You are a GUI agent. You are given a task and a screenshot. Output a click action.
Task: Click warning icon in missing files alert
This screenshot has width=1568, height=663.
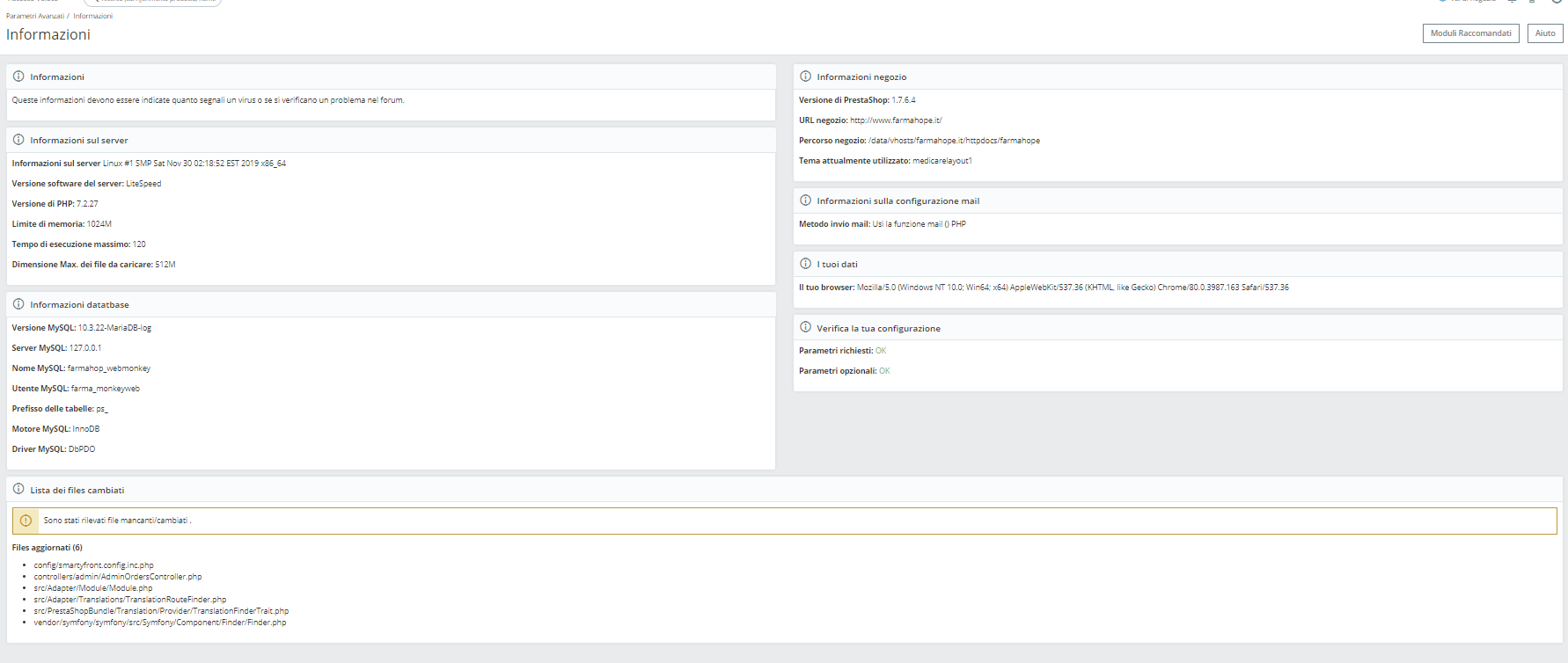pos(26,521)
